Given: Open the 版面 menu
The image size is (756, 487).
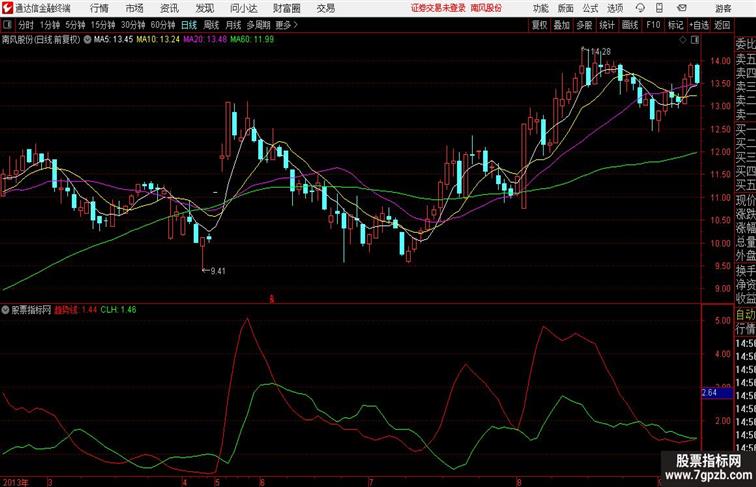Looking at the screenshot, I should pos(566,8).
